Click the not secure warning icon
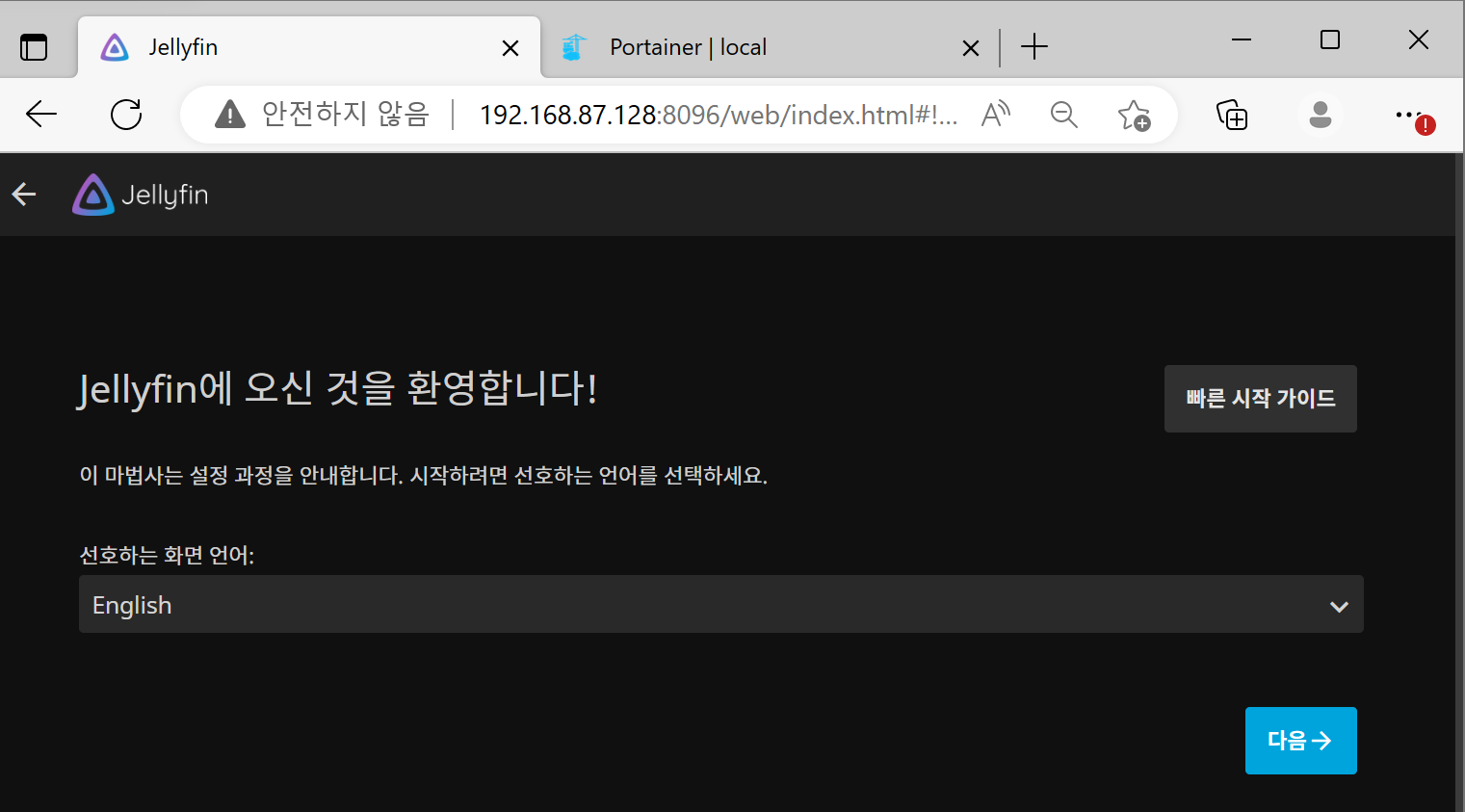The width and height of the screenshot is (1465, 812). click(x=229, y=114)
